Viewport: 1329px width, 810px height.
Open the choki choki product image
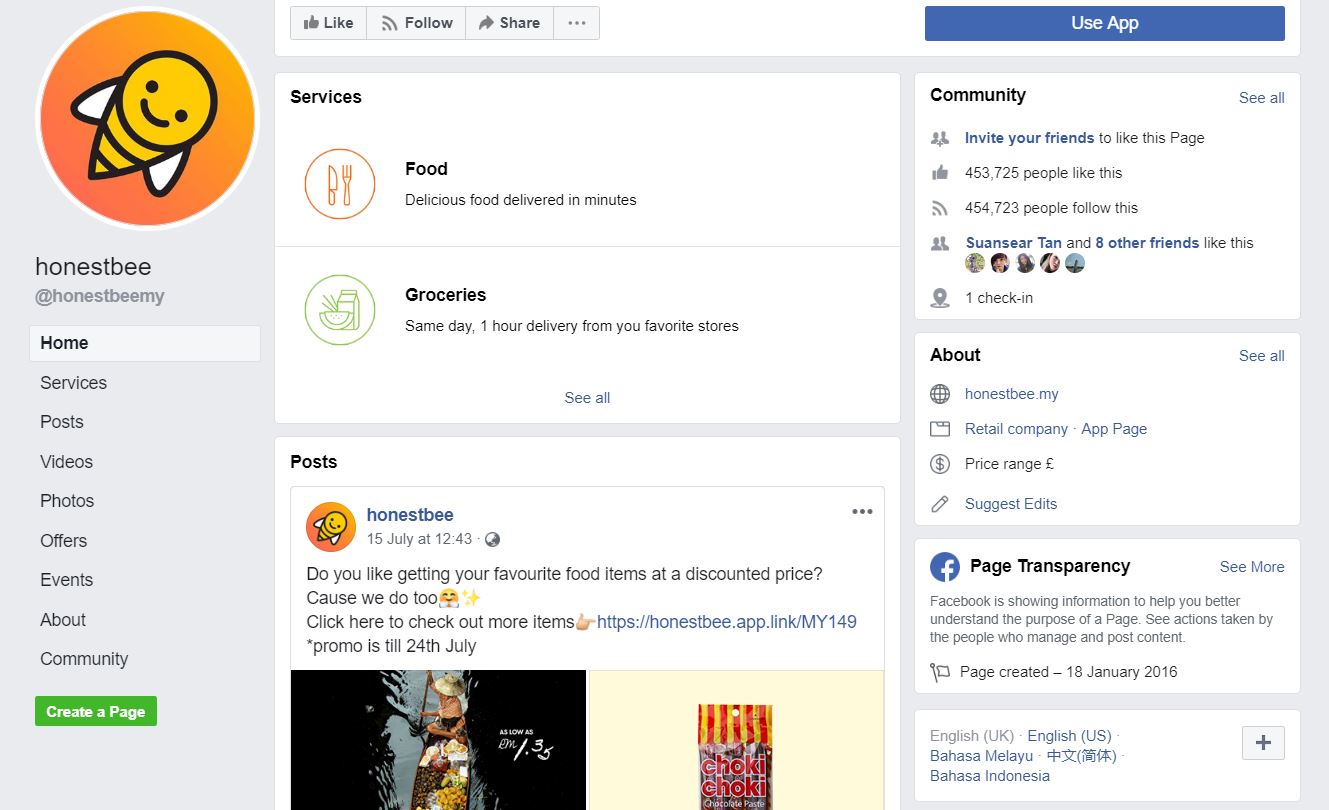coord(737,740)
